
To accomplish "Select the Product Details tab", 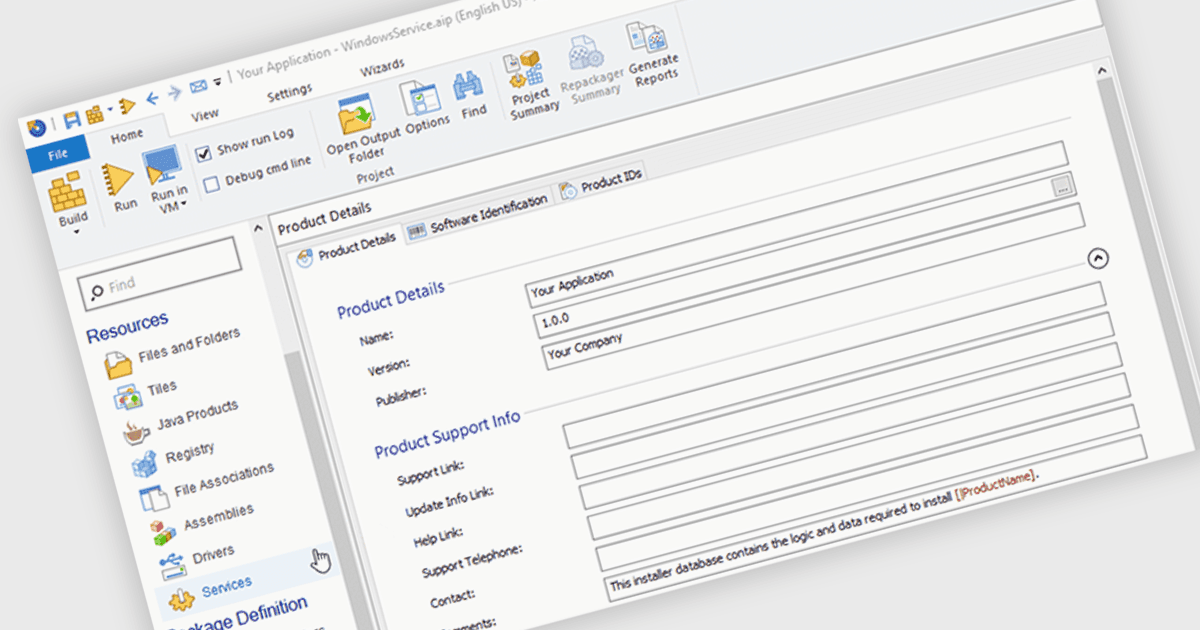I will pyautogui.click(x=348, y=248).
